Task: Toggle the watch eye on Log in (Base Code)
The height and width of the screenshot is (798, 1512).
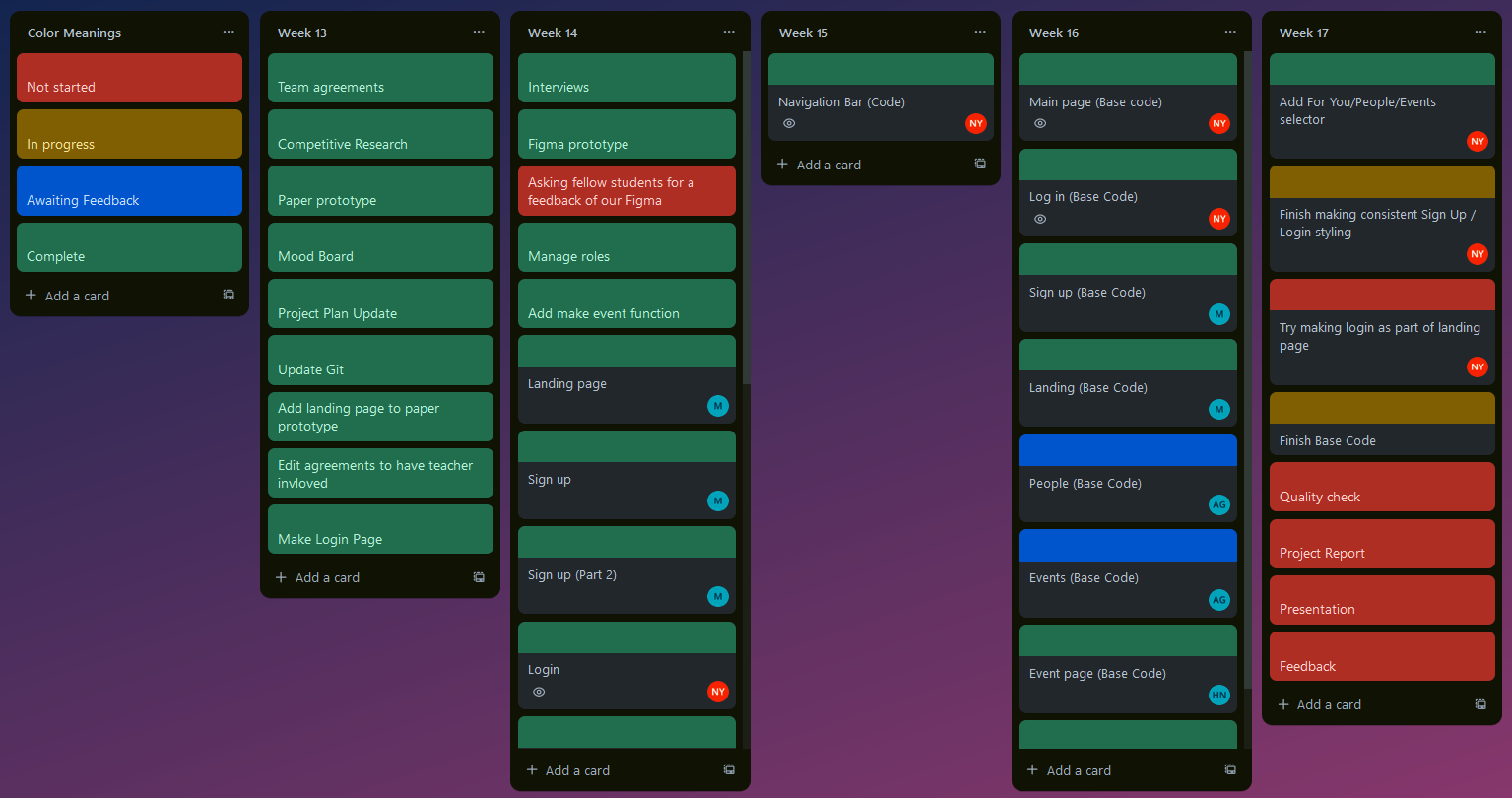Action: (x=1040, y=219)
